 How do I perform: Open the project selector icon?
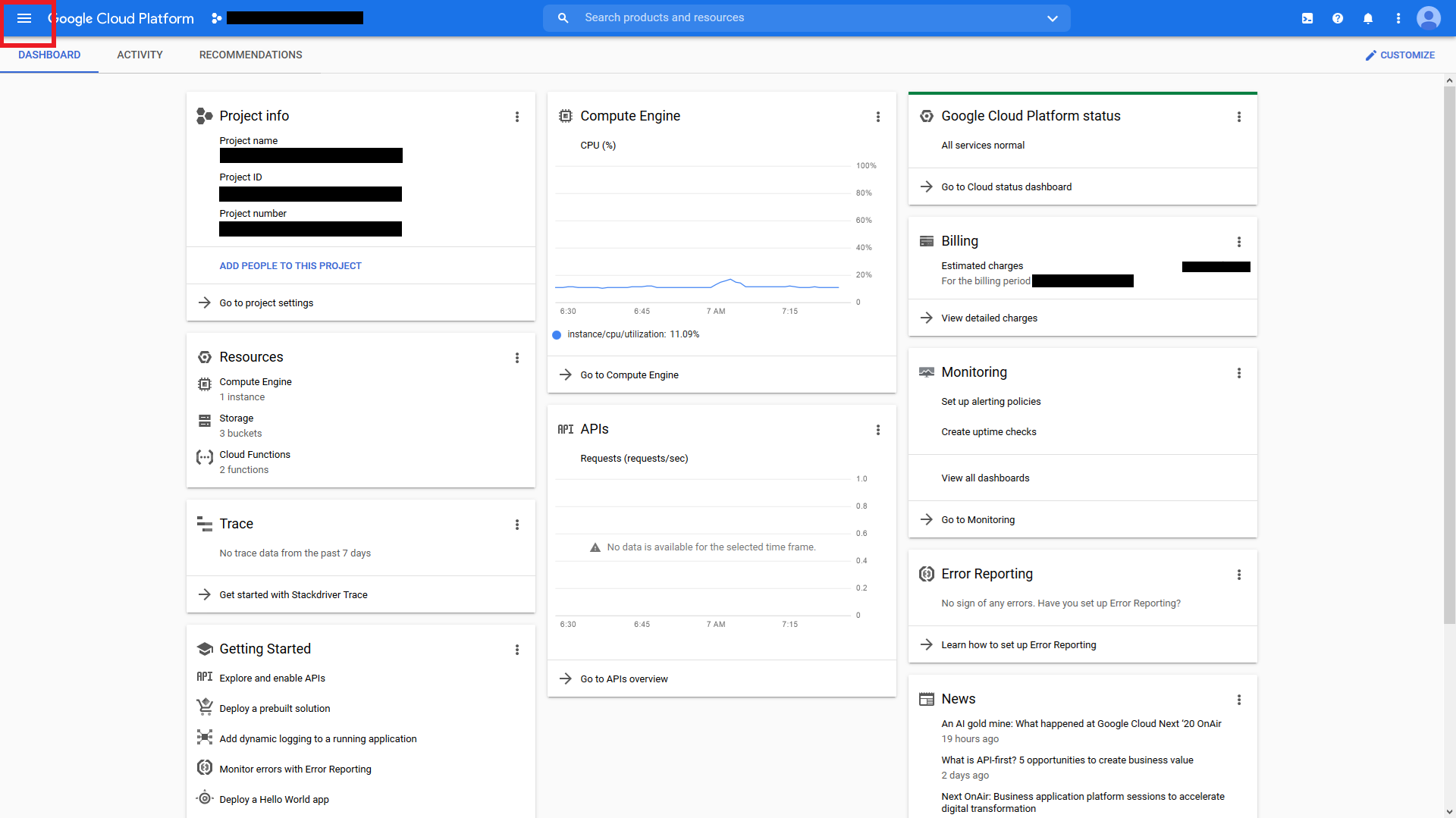coord(217,18)
